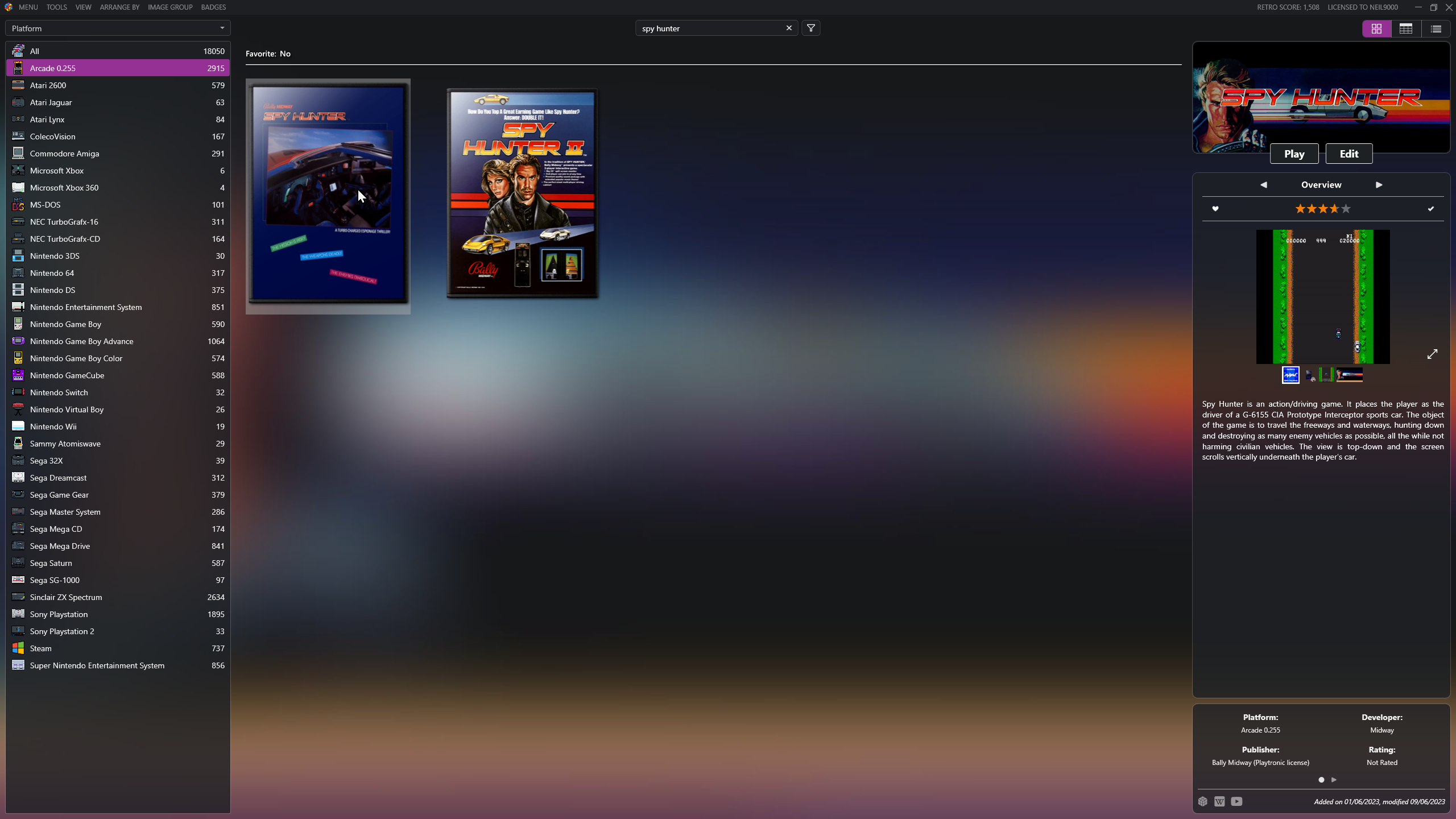Select the Nintendo Entertainment System platform
Image resolution: width=1456 pixels, height=819 pixels.
(x=118, y=307)
